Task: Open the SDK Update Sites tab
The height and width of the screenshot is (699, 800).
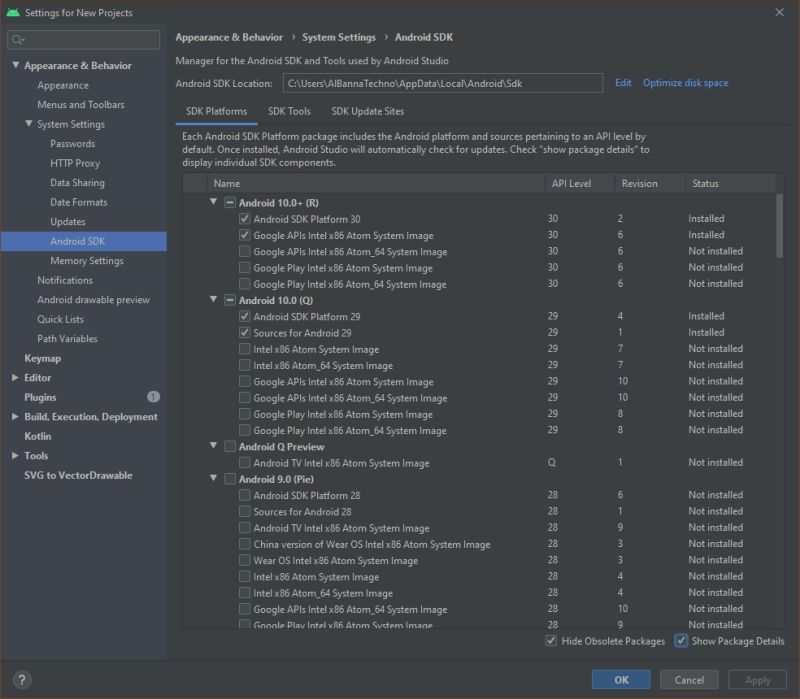Action: (367, 111)
